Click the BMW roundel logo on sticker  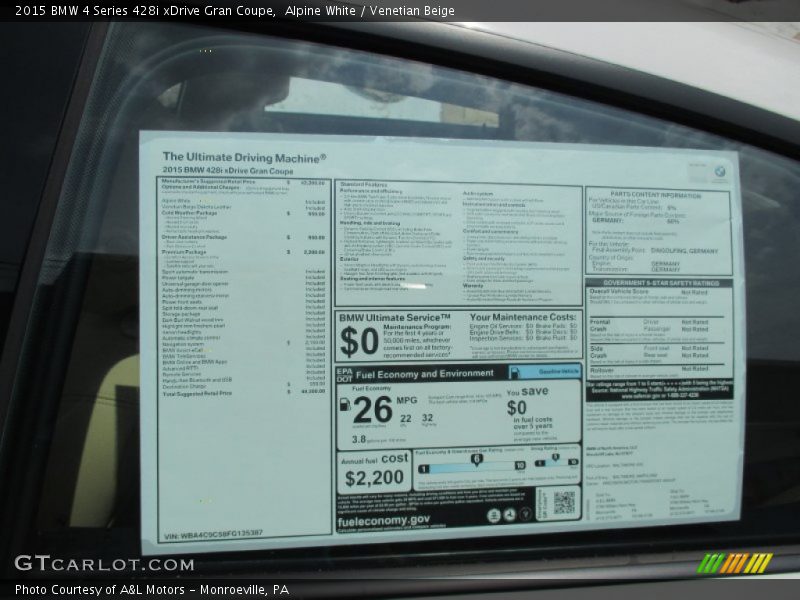click(x=719, y=172)
